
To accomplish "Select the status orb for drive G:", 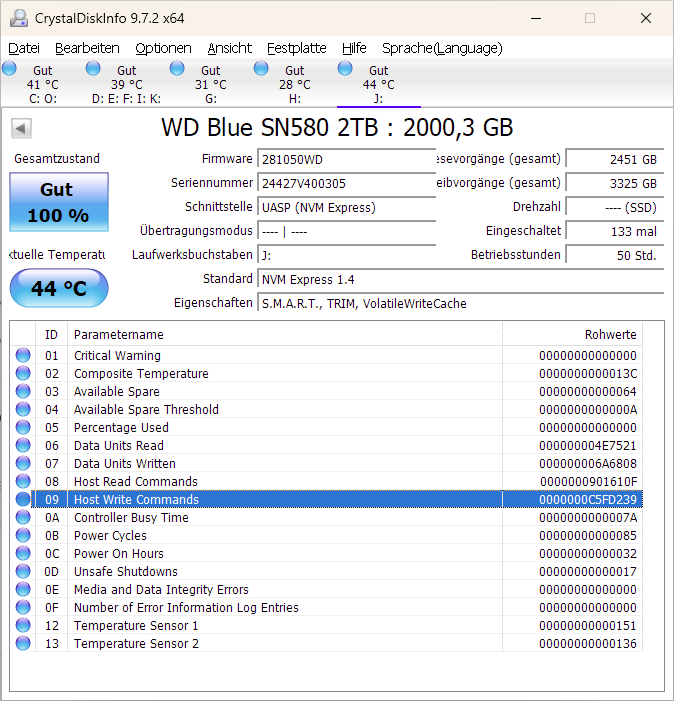I will [177, 68].
